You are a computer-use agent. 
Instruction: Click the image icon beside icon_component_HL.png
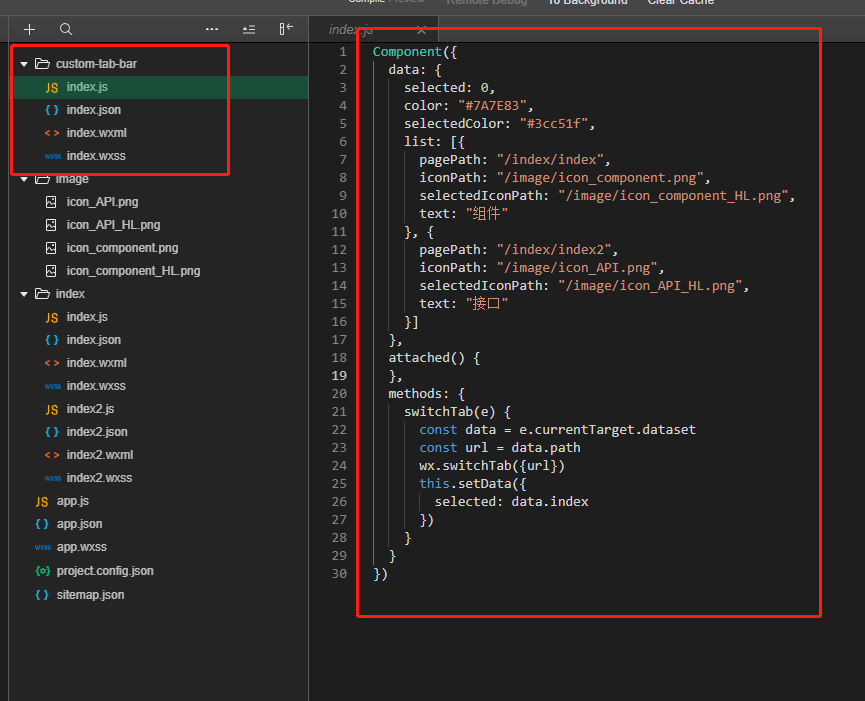(x=51, y=271)
